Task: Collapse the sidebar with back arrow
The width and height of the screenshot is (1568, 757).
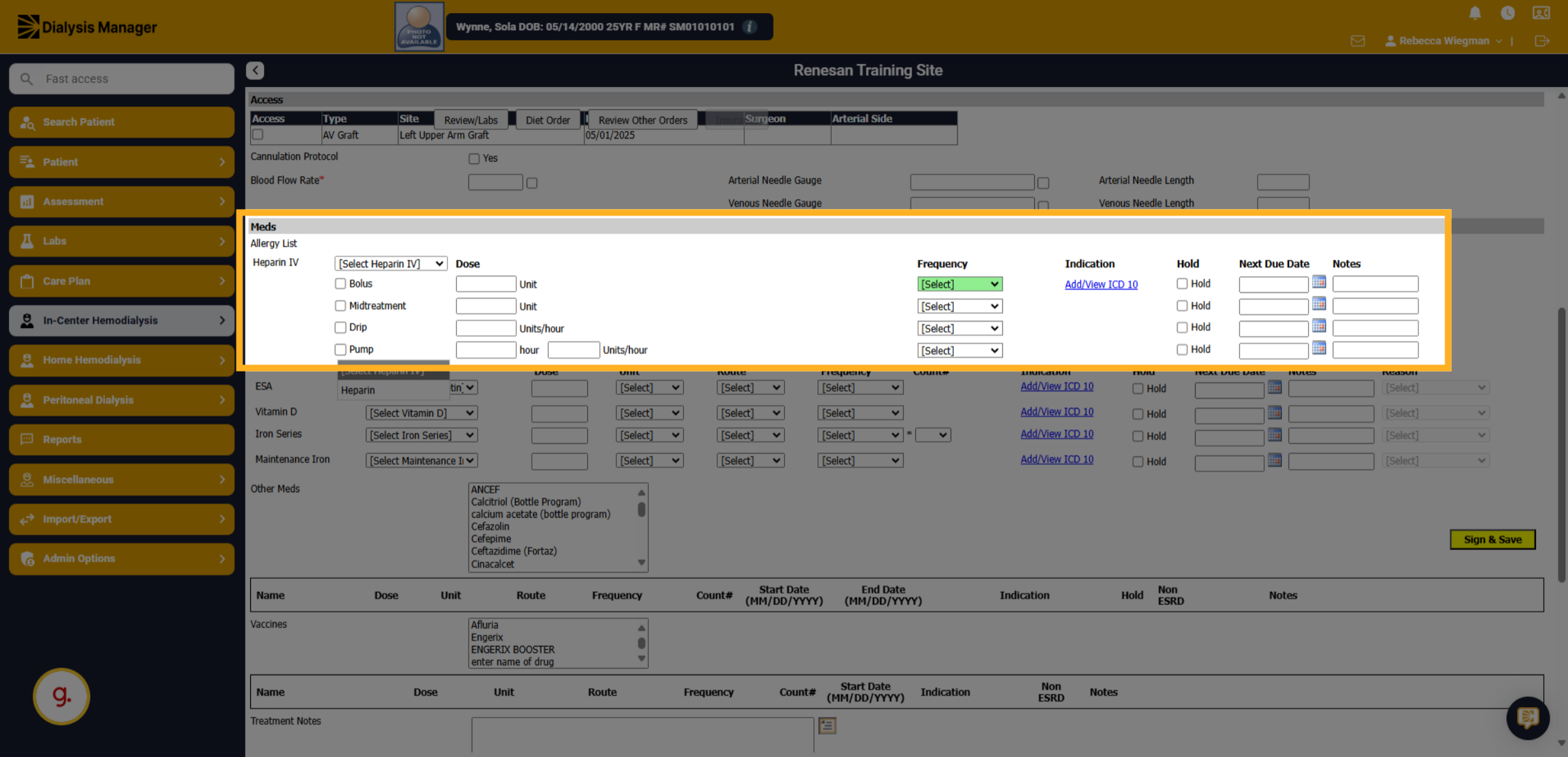Action: [x=255, y=71]
